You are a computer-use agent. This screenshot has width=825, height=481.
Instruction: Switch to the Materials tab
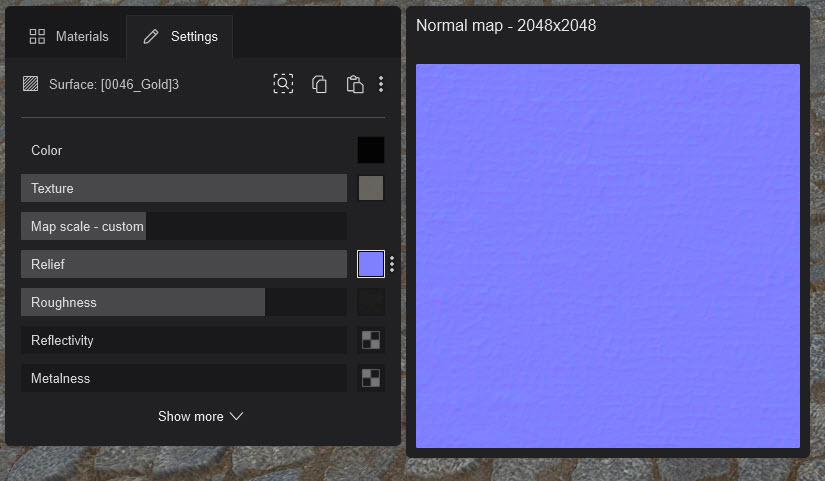click(69, 37)
